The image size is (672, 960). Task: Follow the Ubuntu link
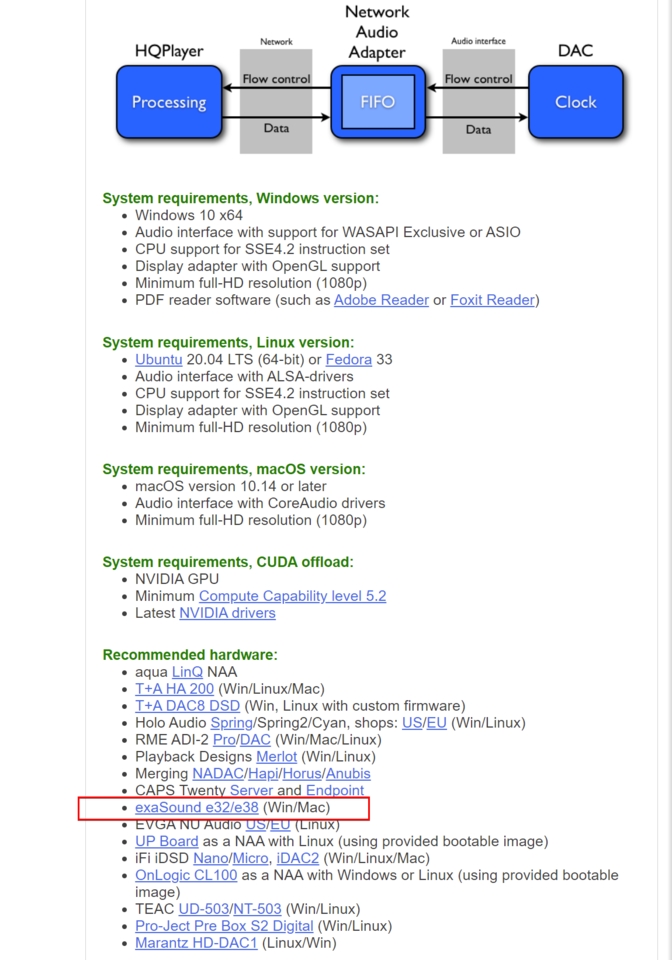click(x=159, y=359)
